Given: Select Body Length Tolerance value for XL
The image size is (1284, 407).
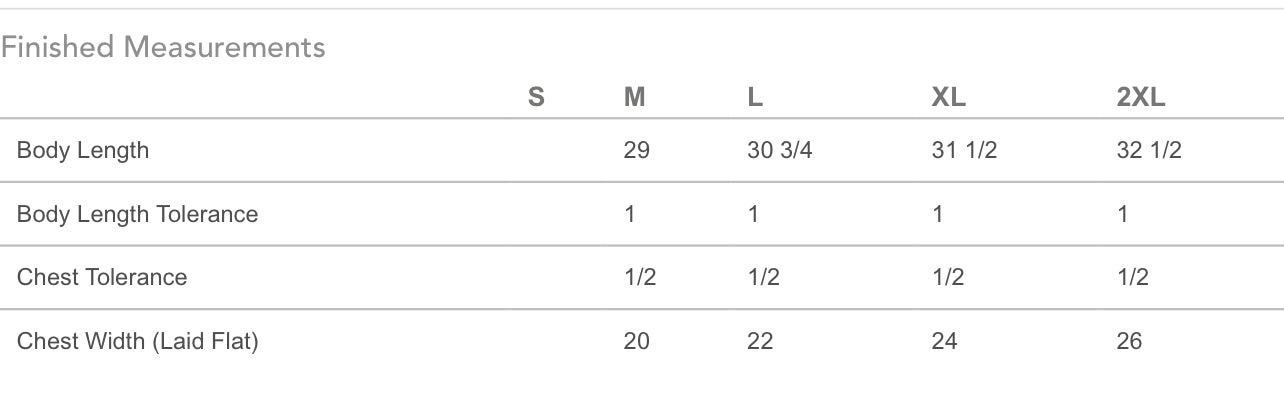Looking at the screenshot, I should pos(938,214).
